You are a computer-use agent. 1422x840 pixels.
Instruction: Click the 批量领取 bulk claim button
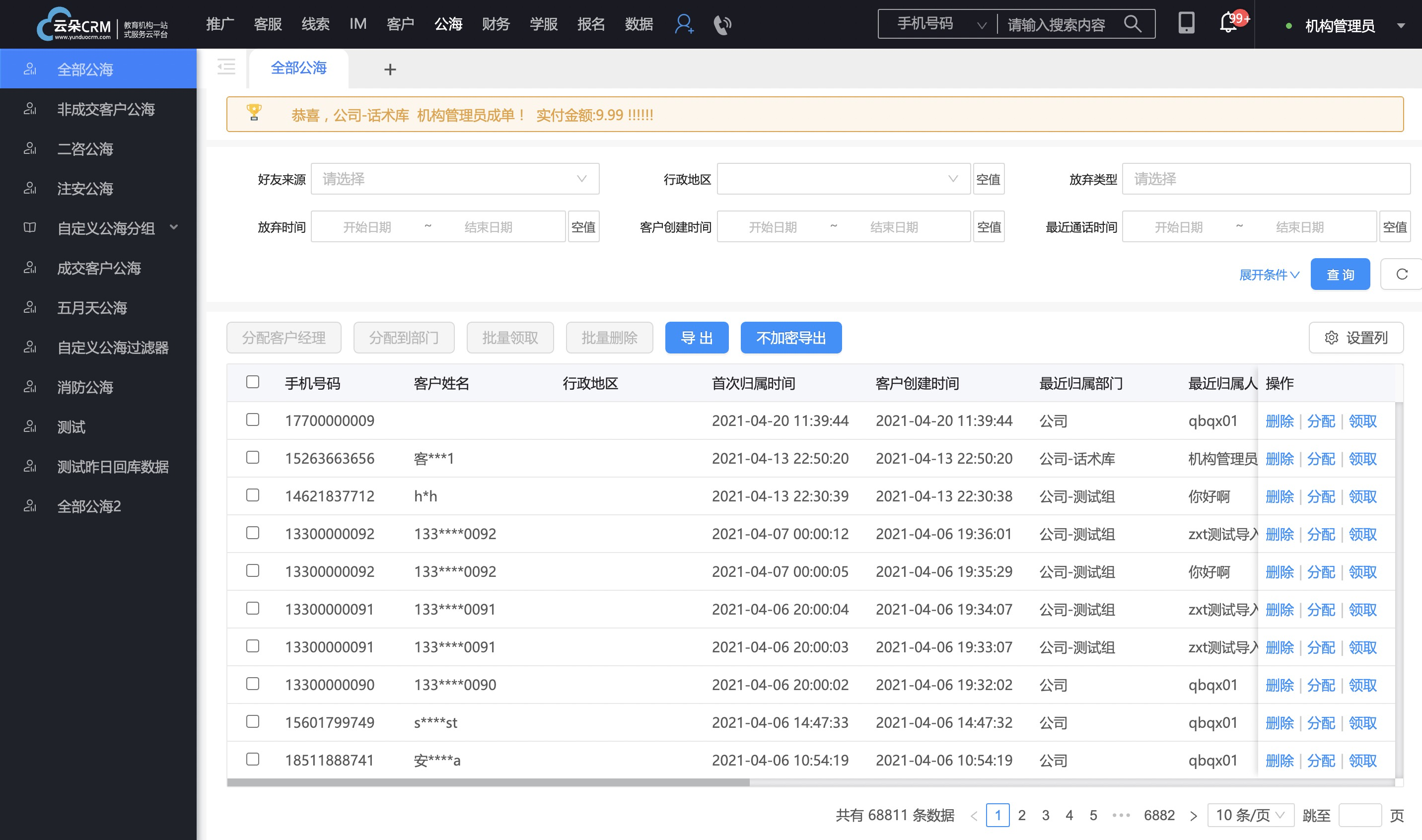coord(510,338)
